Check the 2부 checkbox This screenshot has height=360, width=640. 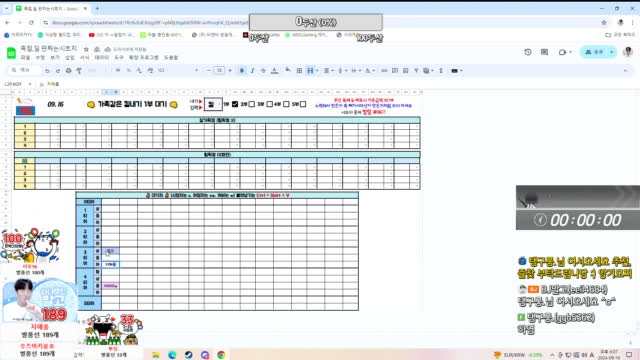point(251,104)
